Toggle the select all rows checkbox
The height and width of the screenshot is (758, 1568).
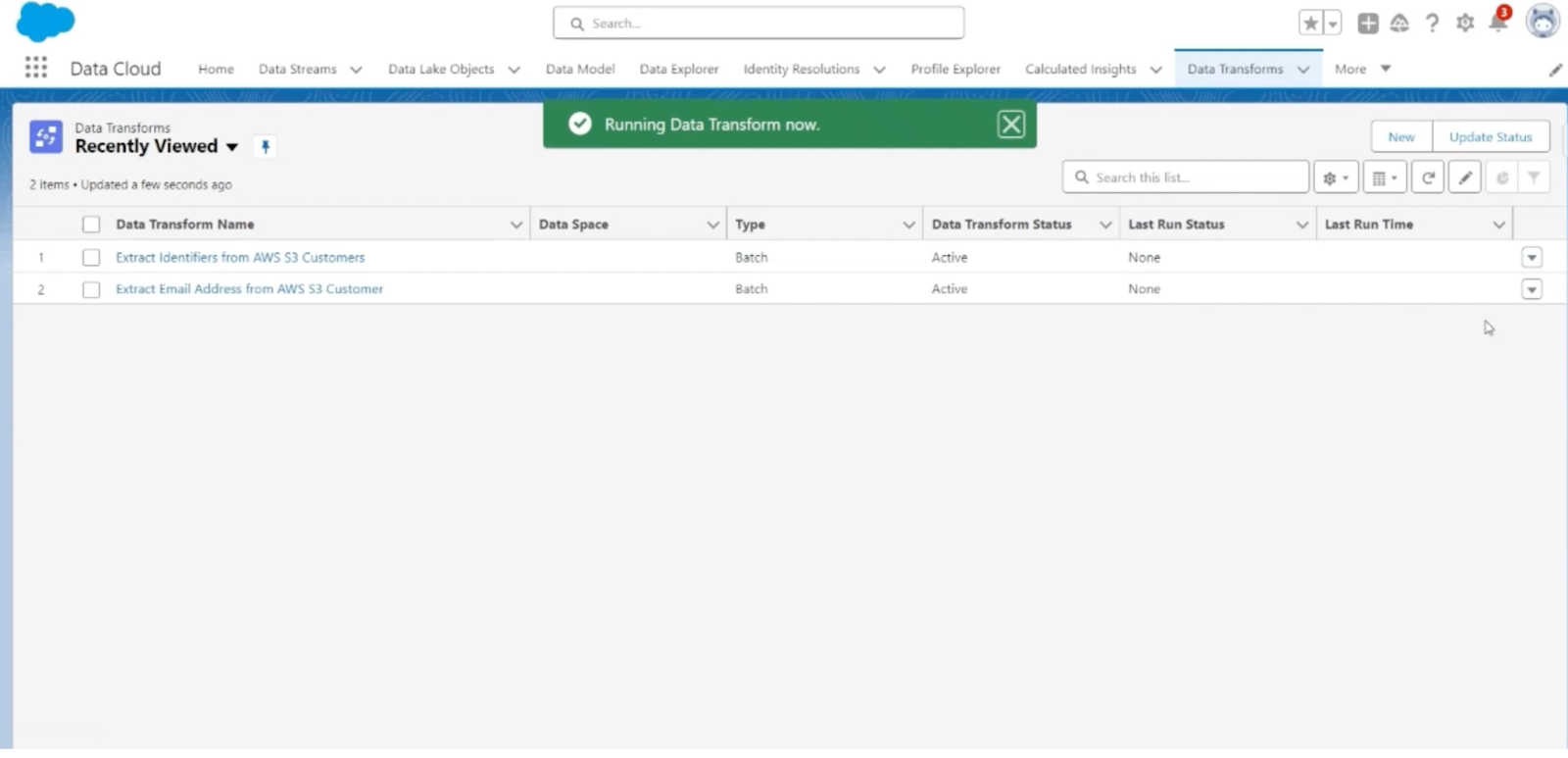coord(91,225)
